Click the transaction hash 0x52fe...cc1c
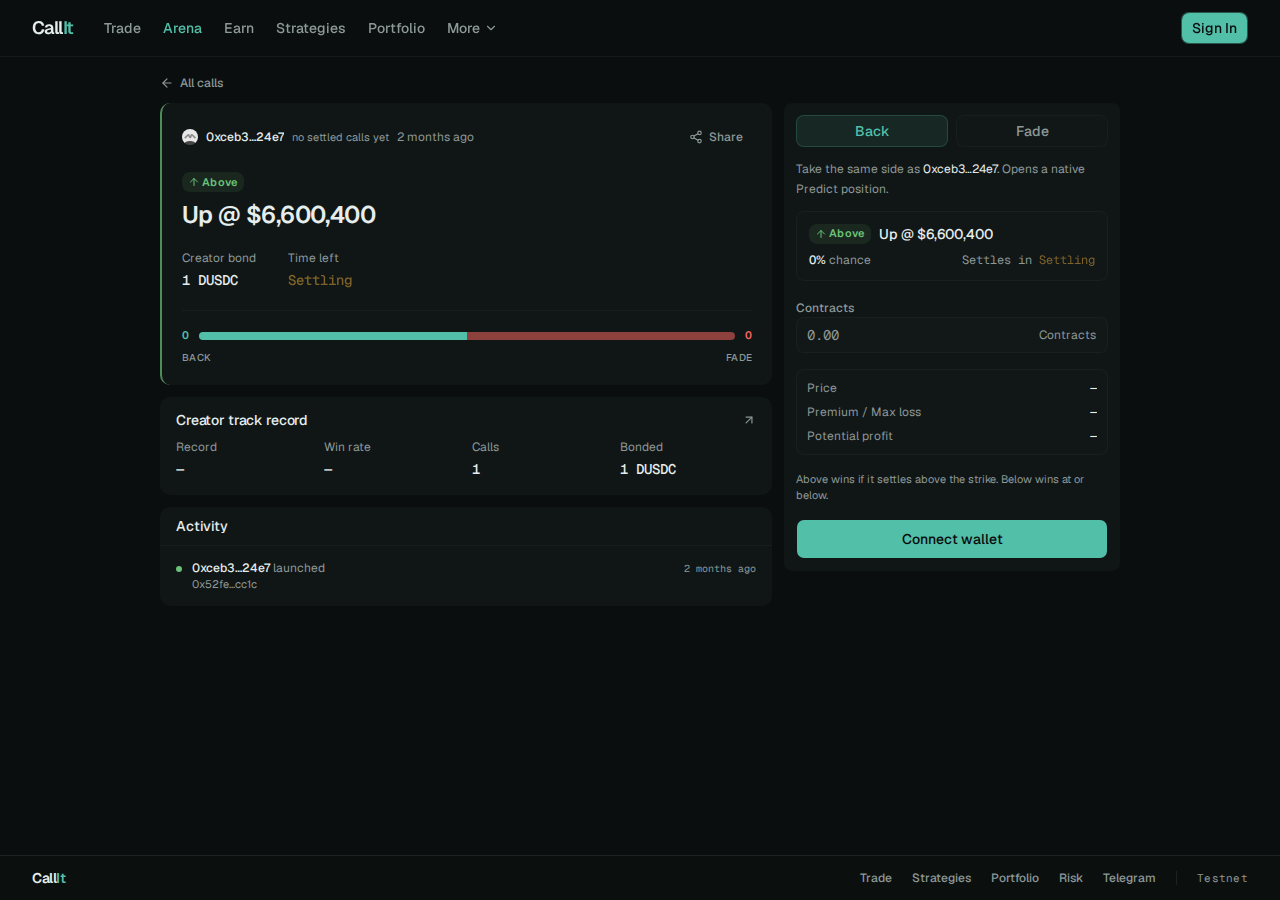 pos(224,584)
